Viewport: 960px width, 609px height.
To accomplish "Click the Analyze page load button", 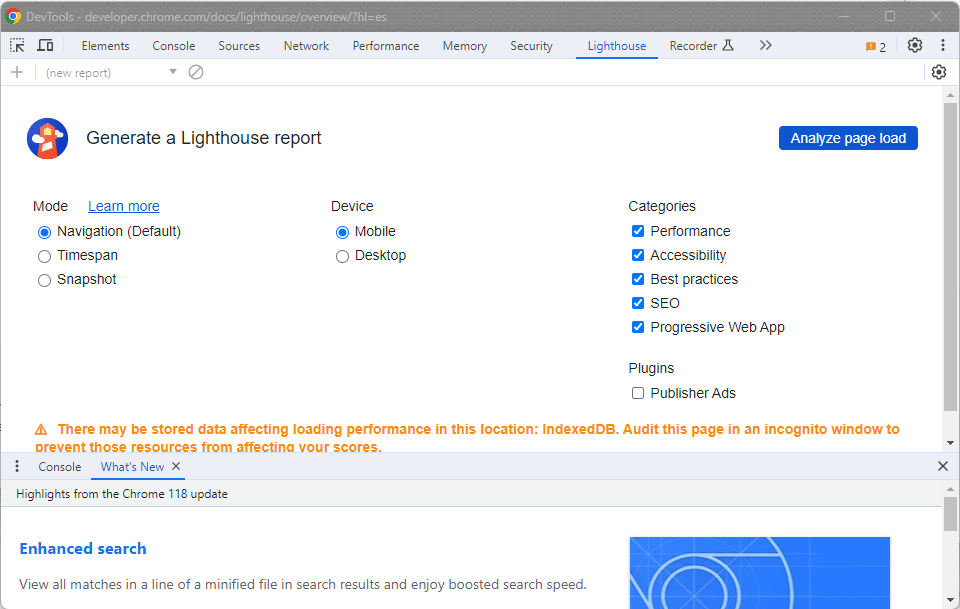I will 847,138.
